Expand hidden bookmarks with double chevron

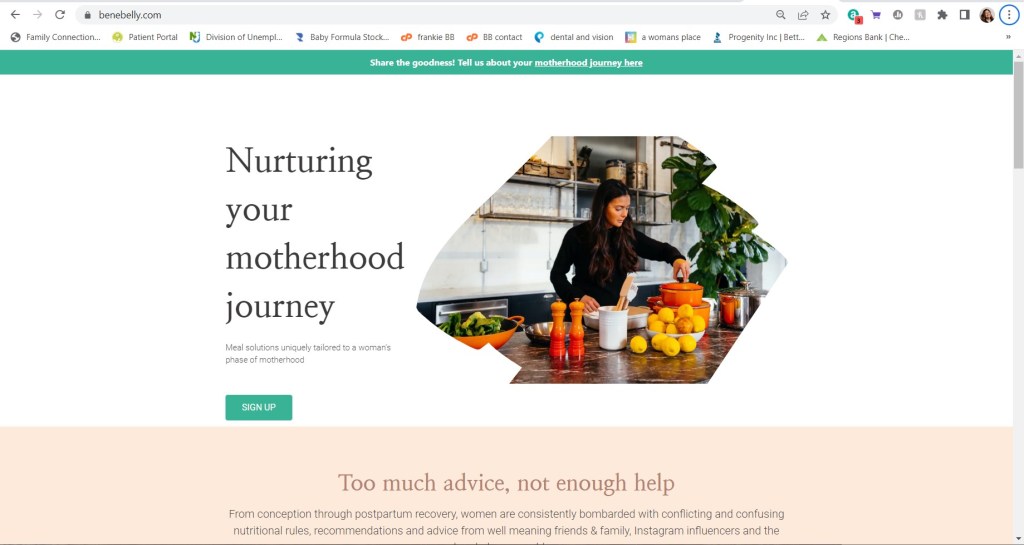(1008, 37)
